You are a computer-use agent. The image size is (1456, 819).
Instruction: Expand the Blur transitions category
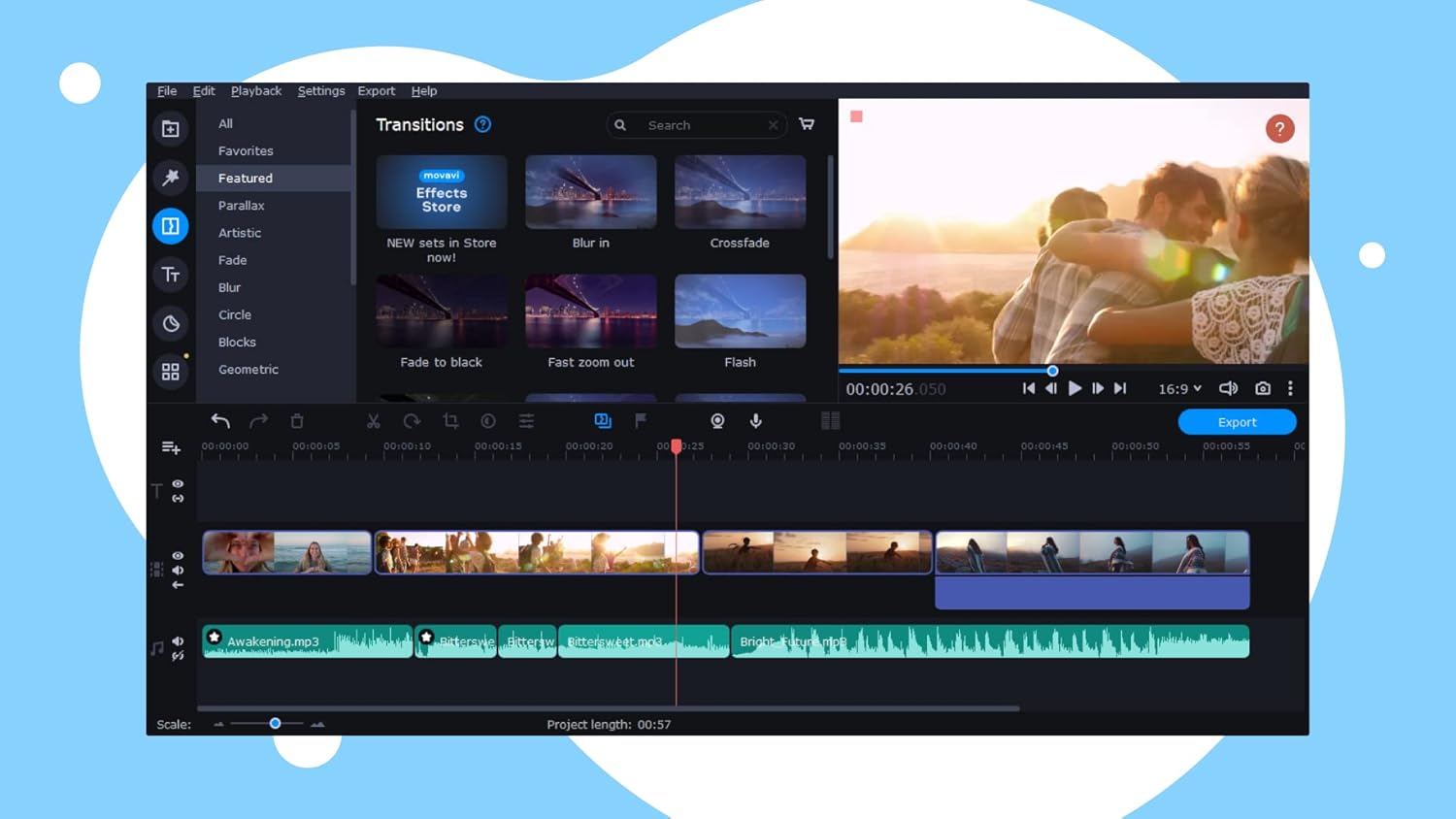pyautogui.click(x=229, y=287)
